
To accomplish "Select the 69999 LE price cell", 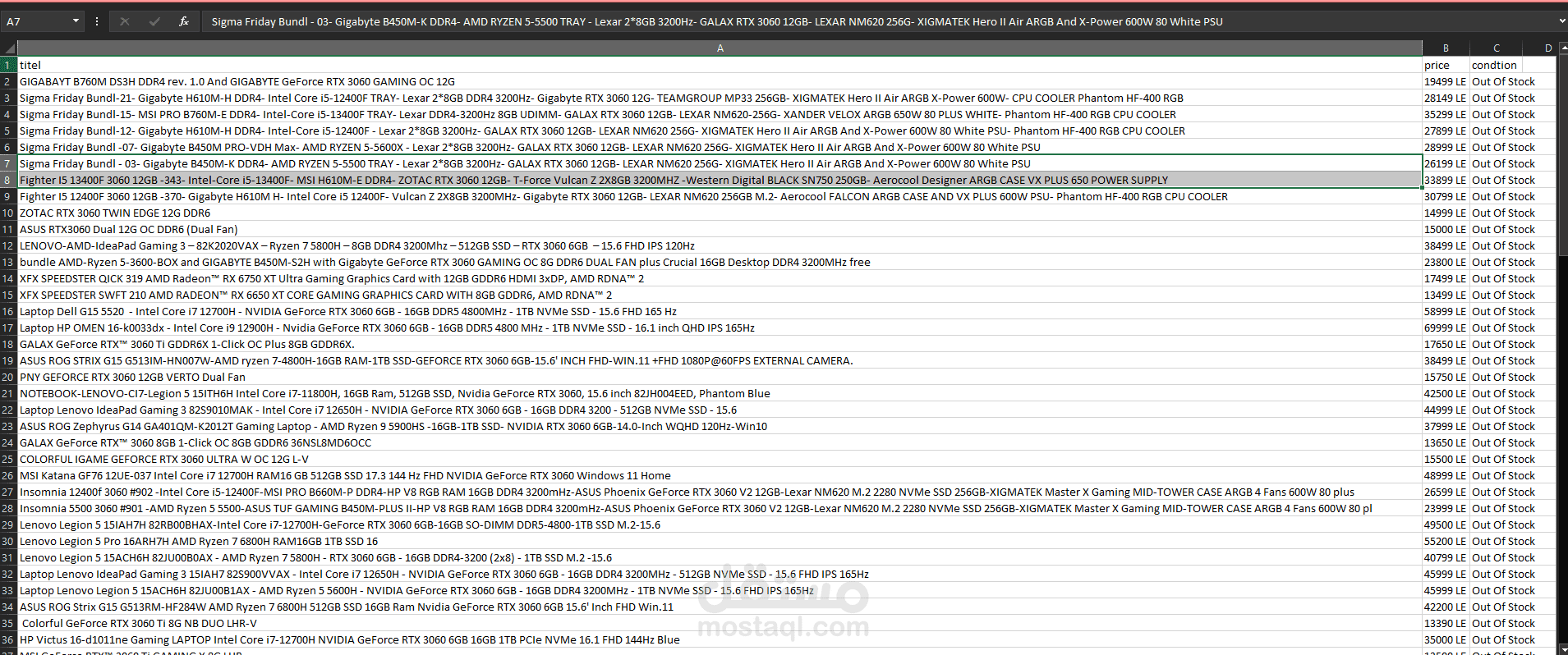I will click(1446, 327).
